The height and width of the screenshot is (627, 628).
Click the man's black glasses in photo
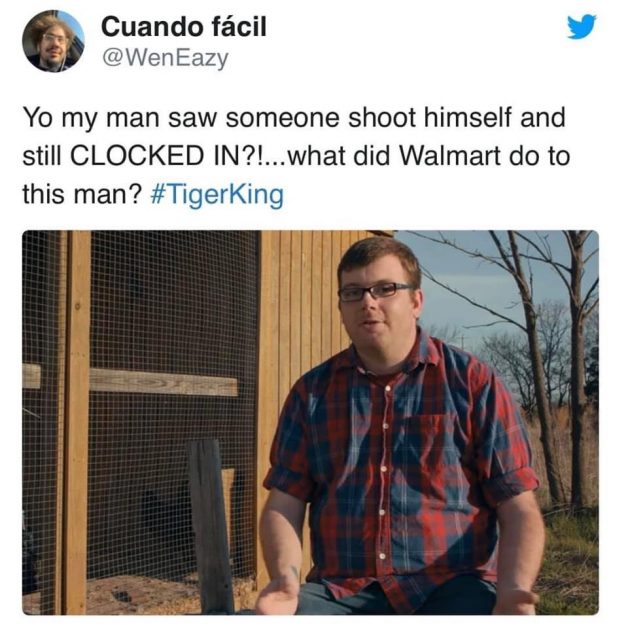coord(376,291)
